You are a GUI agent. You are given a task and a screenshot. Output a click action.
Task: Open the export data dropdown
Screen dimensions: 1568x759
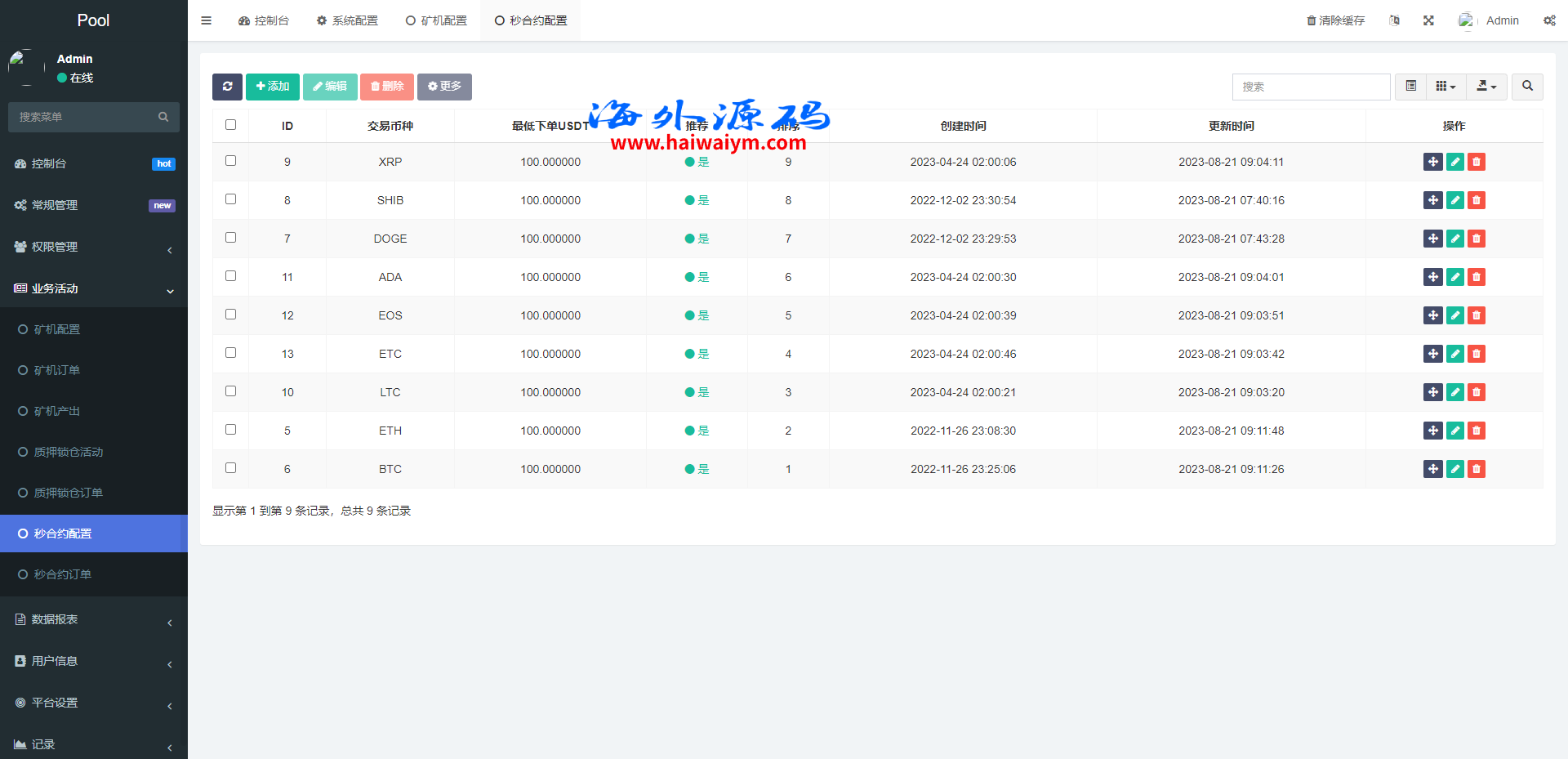click(x=1486, y=87)
